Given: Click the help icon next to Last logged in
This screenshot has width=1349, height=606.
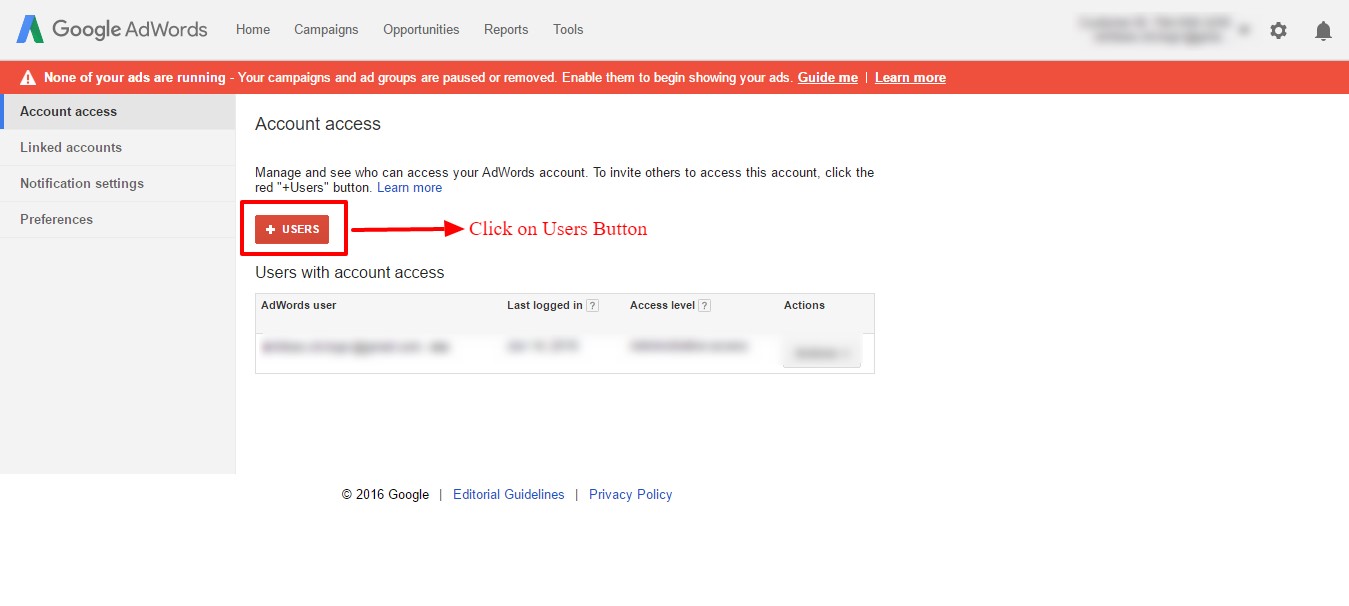Looking at the screenshot, I should [593, 306].
